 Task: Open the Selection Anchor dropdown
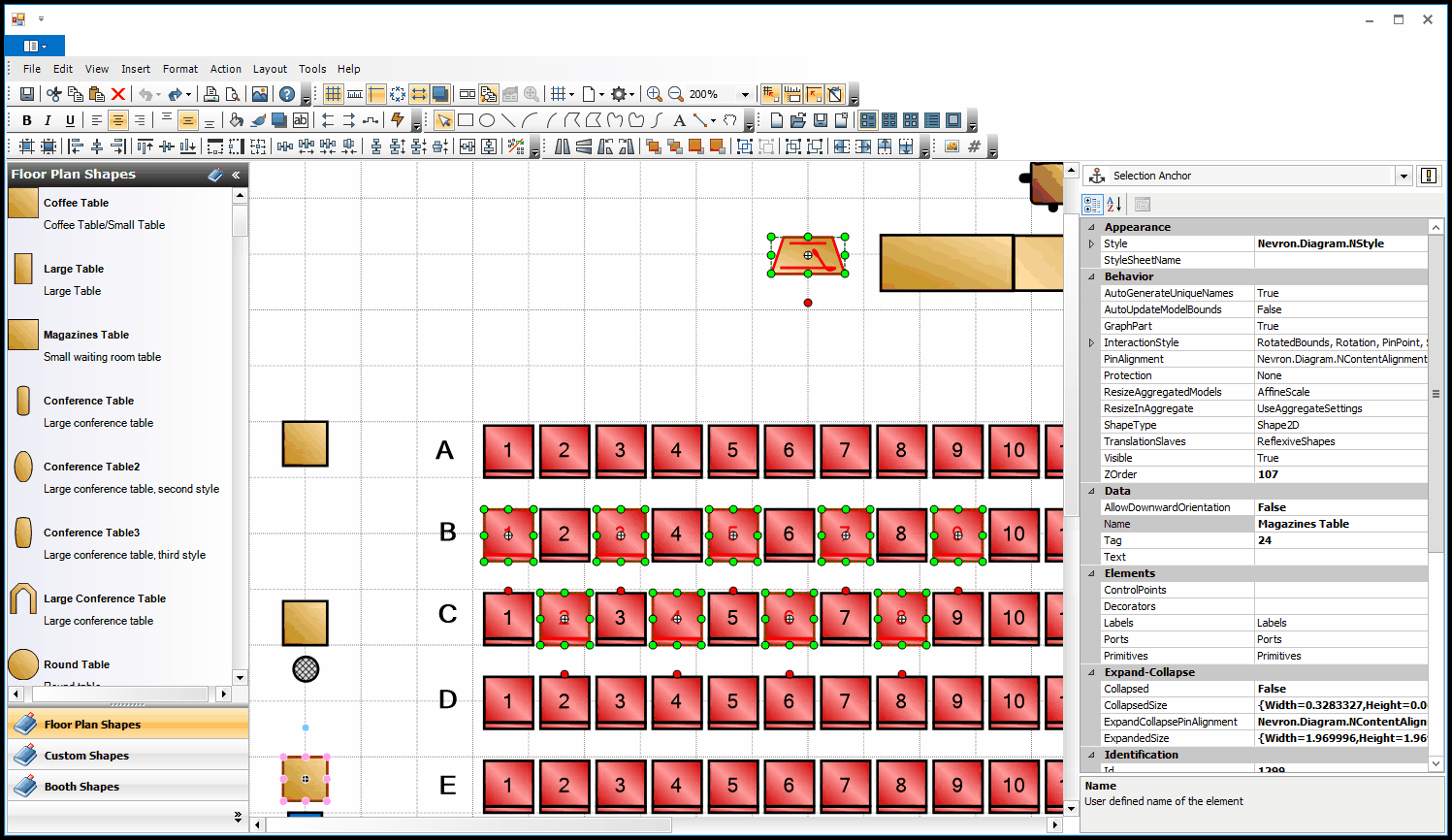tap(1404, 176)
